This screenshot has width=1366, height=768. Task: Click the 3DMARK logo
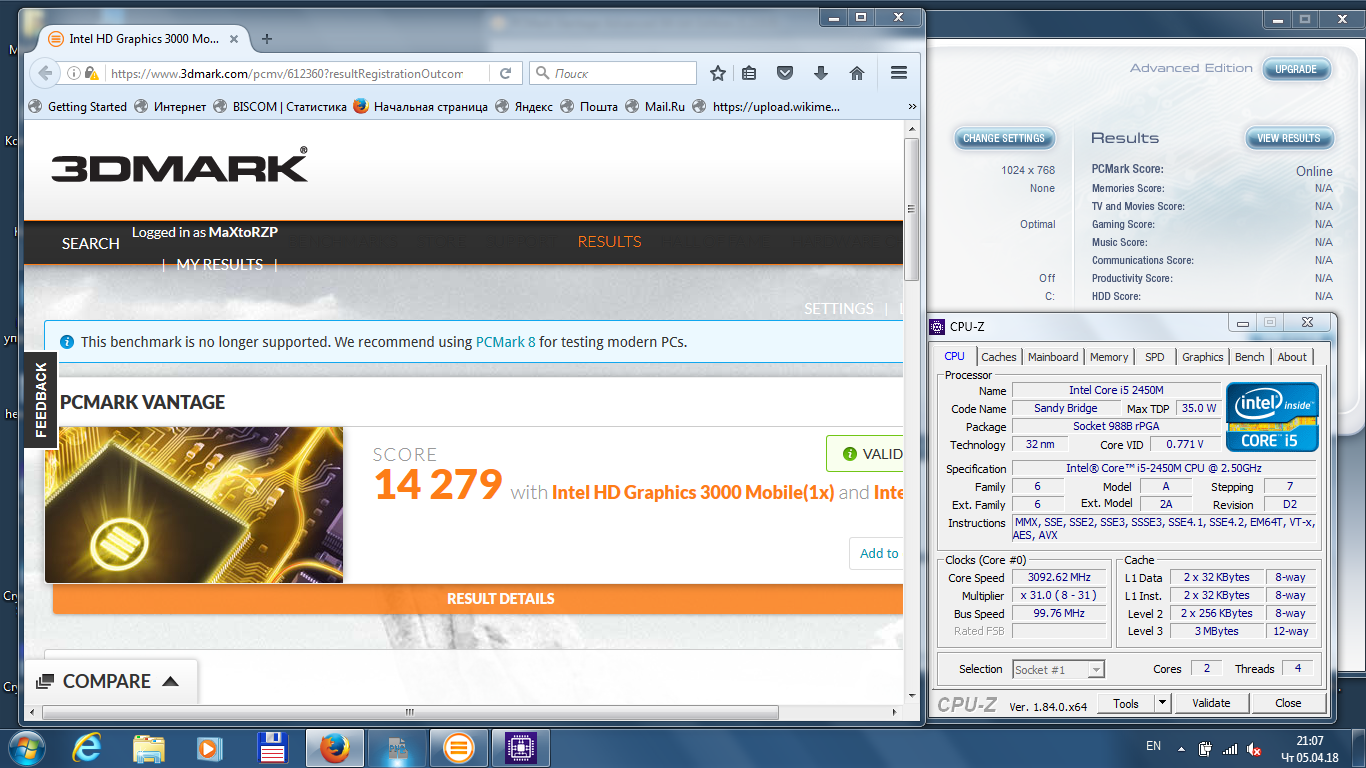(180, 166)
